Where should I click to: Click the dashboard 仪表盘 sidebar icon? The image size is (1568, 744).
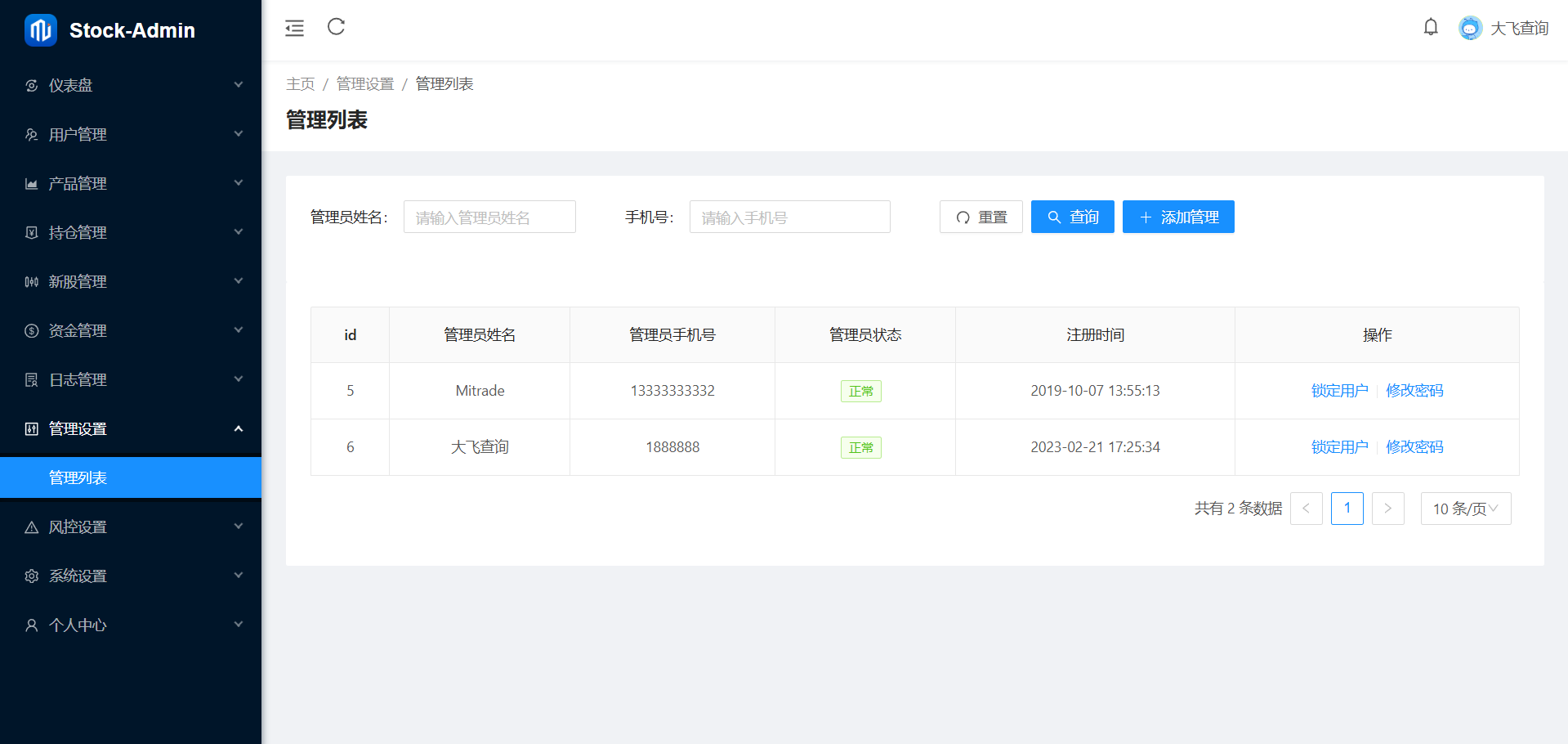click(32, 86)
